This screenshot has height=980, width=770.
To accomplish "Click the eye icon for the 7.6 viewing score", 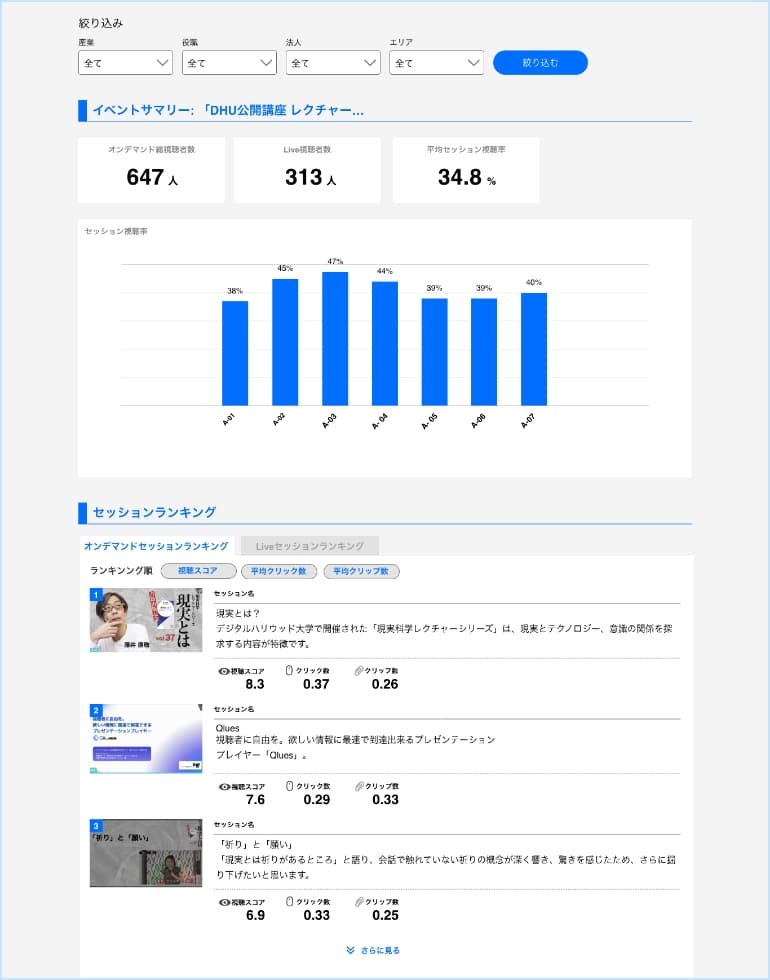I will (x=224, y=787).
